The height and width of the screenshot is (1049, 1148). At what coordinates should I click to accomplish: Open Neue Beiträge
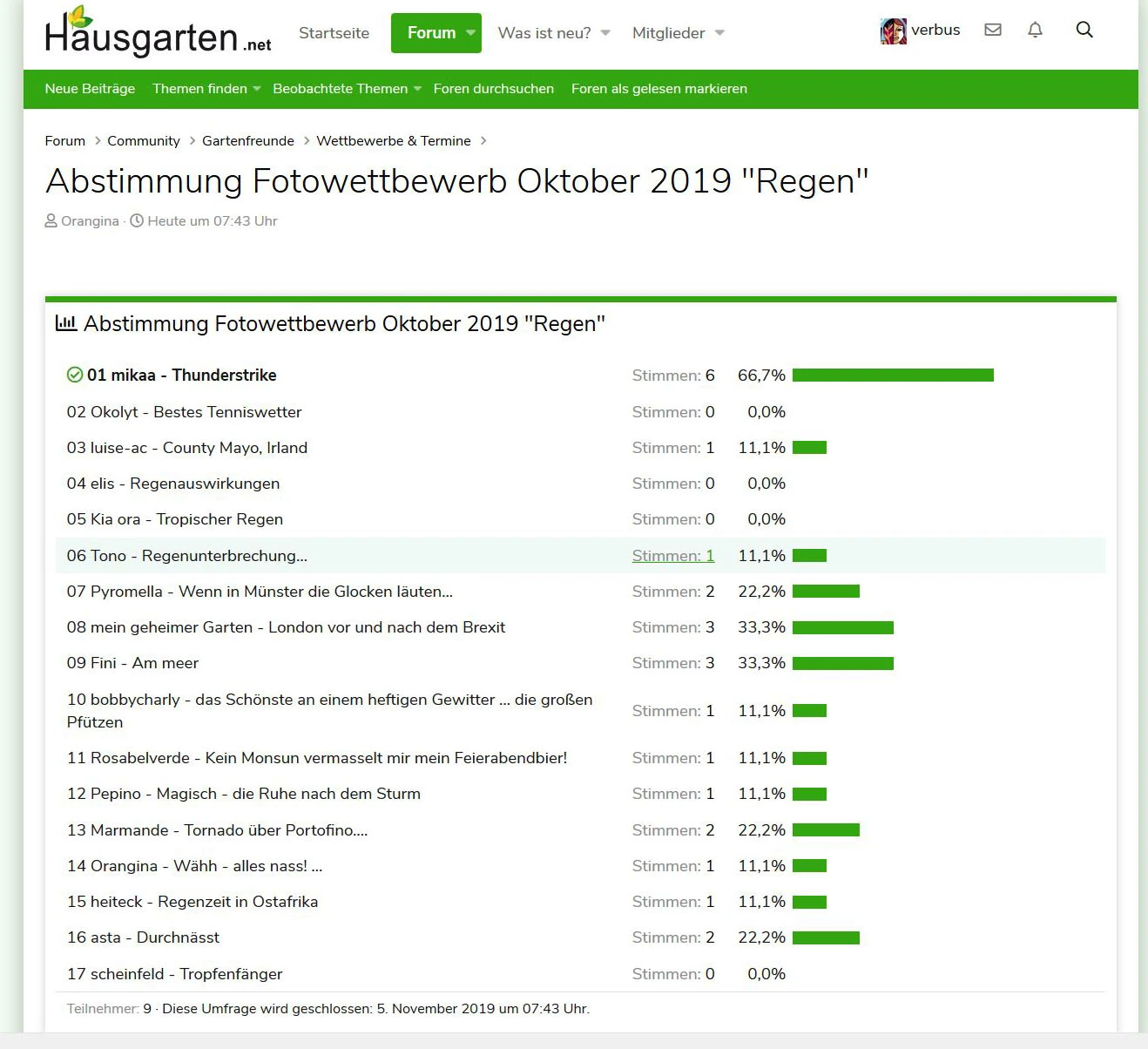[x=90, y=89]
